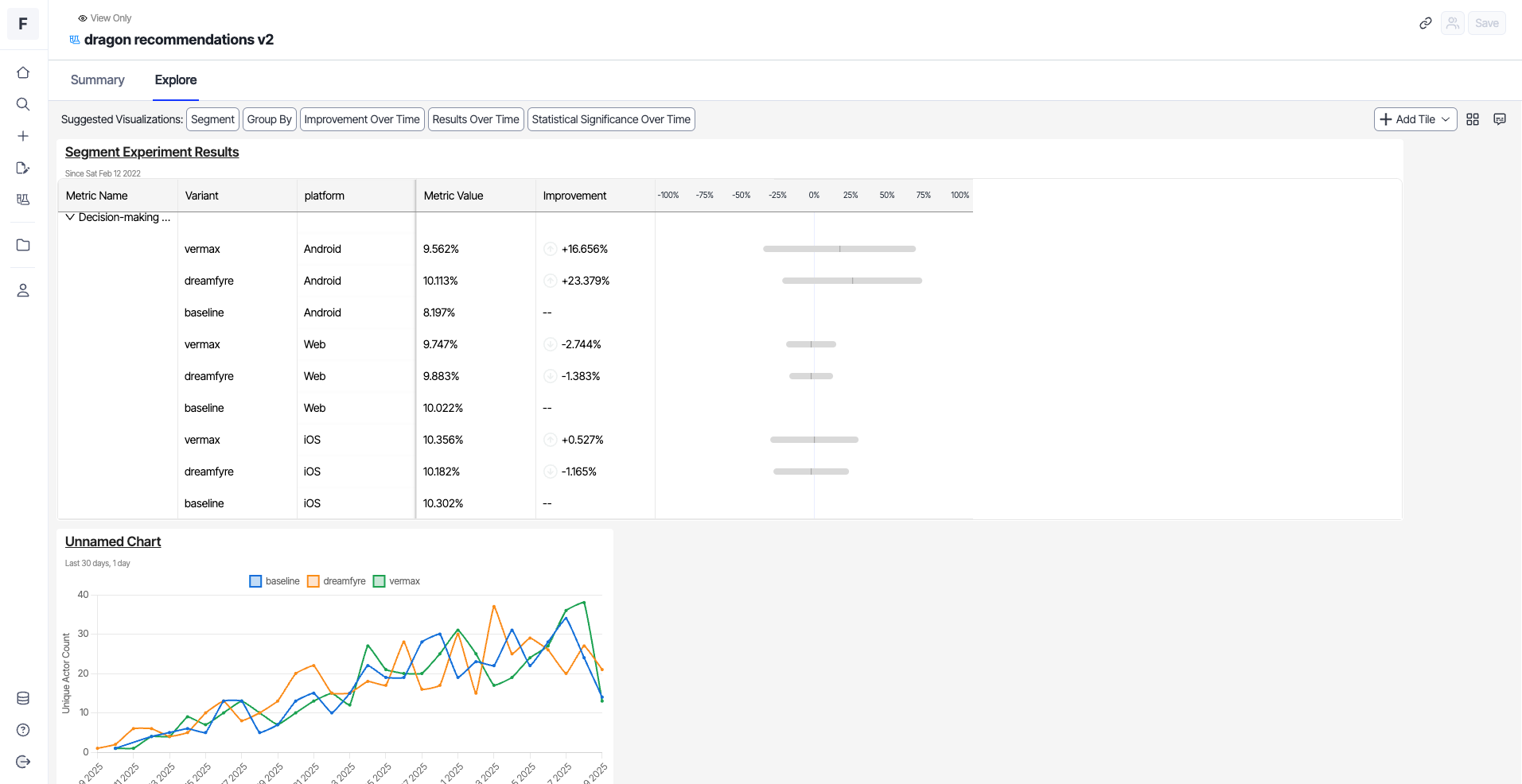This screenshot has height=784, width=1522.
Task: Click the logout icon in sidebar
Action: (x=23, y=762)
